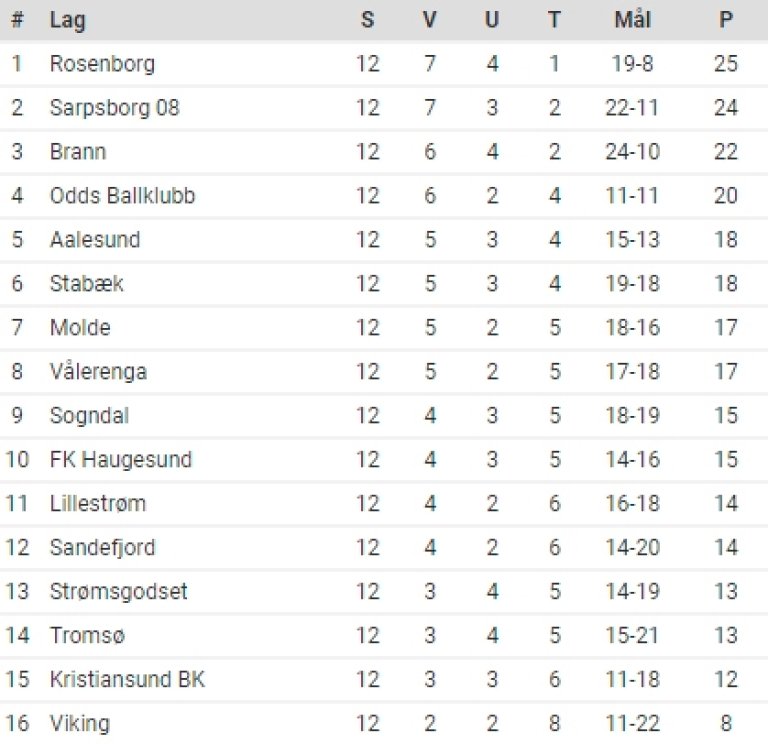Select the Stabæk team name
This screenshot has width=768, height=744.
coord(85,284)
